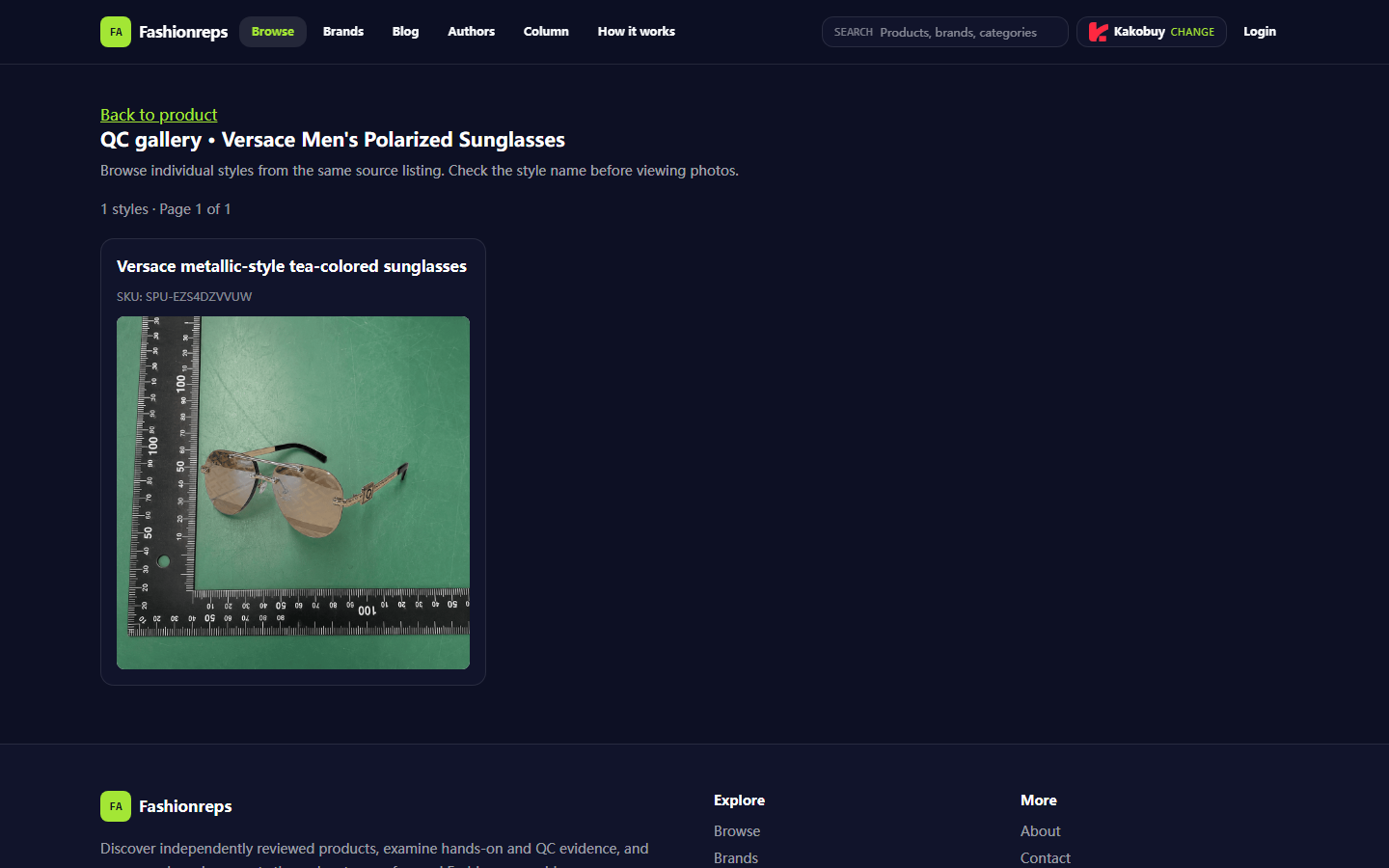1389x868 pixels.
Task: Open the Brands menu item
Action: click(x=343, y=32)
